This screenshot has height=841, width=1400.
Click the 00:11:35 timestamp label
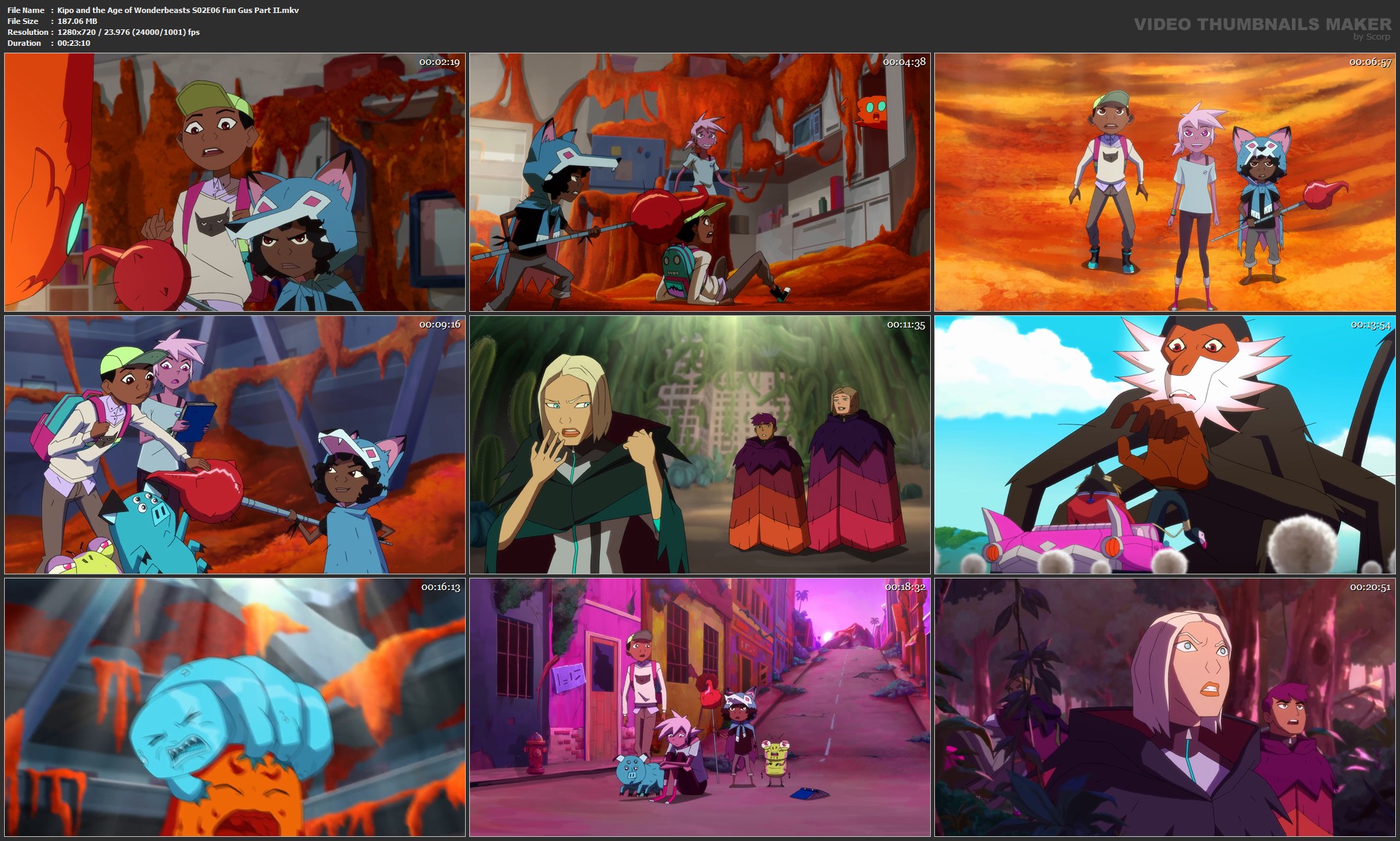906,325
